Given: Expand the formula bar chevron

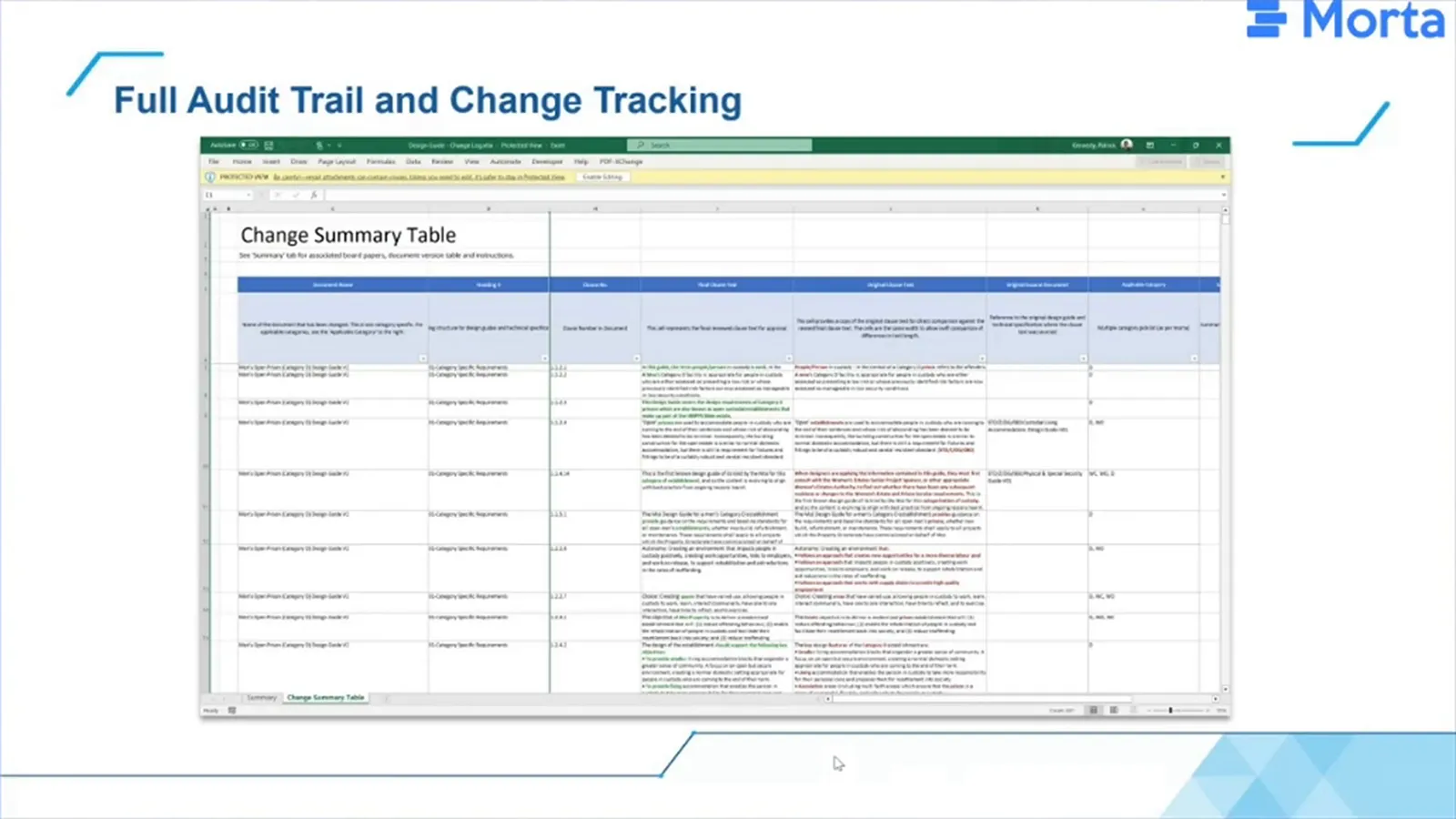Looking at the screenshot, I should pos(1224,195).
